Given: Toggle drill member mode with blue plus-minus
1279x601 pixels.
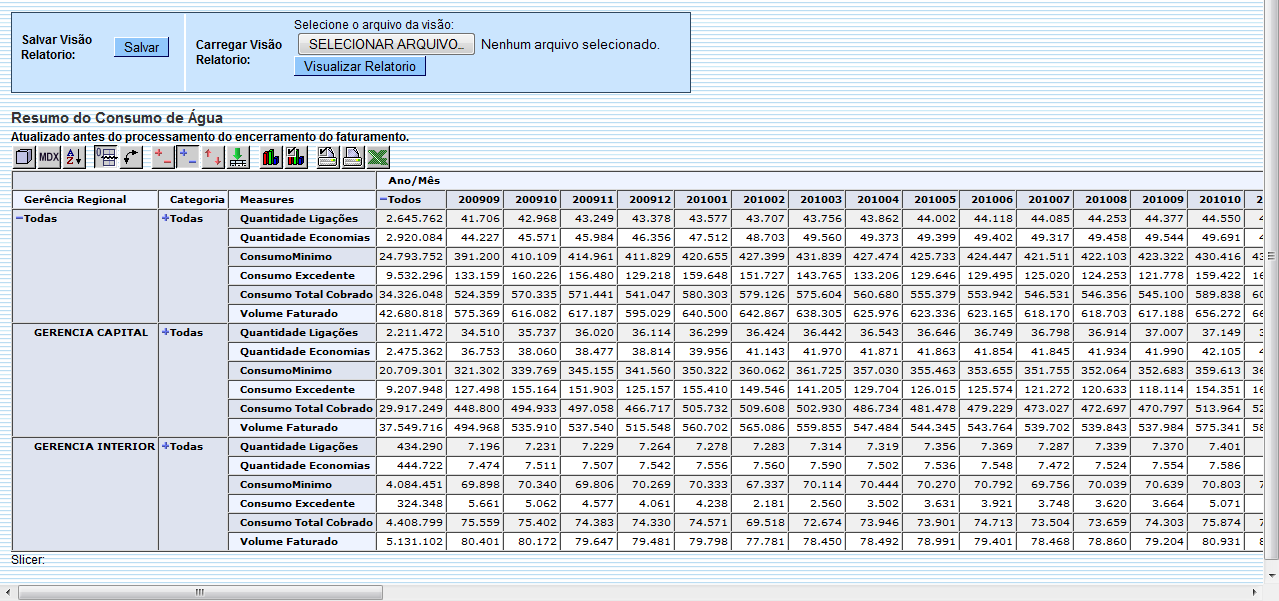Looking at the screenshot, I should click(x=186, y=156).
